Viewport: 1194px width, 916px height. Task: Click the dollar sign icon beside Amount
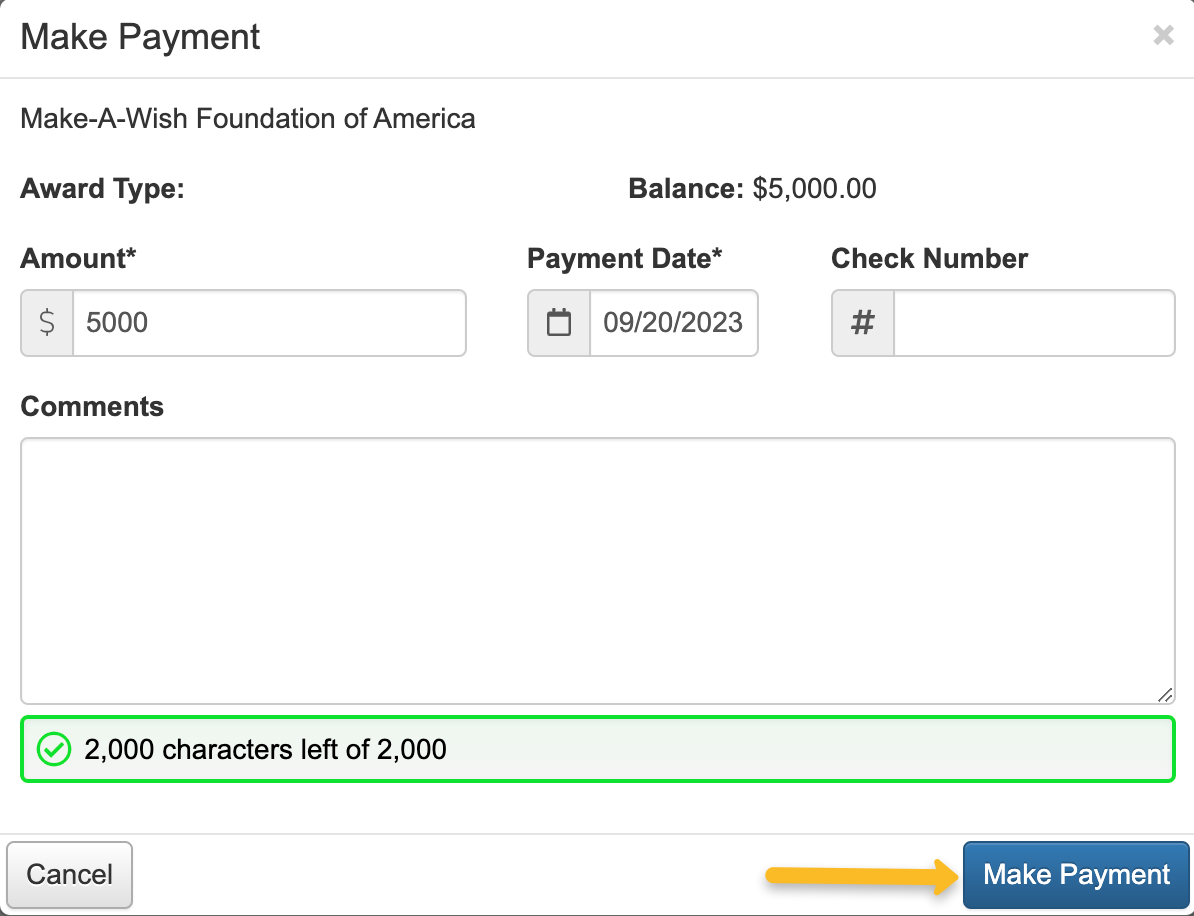46,322
